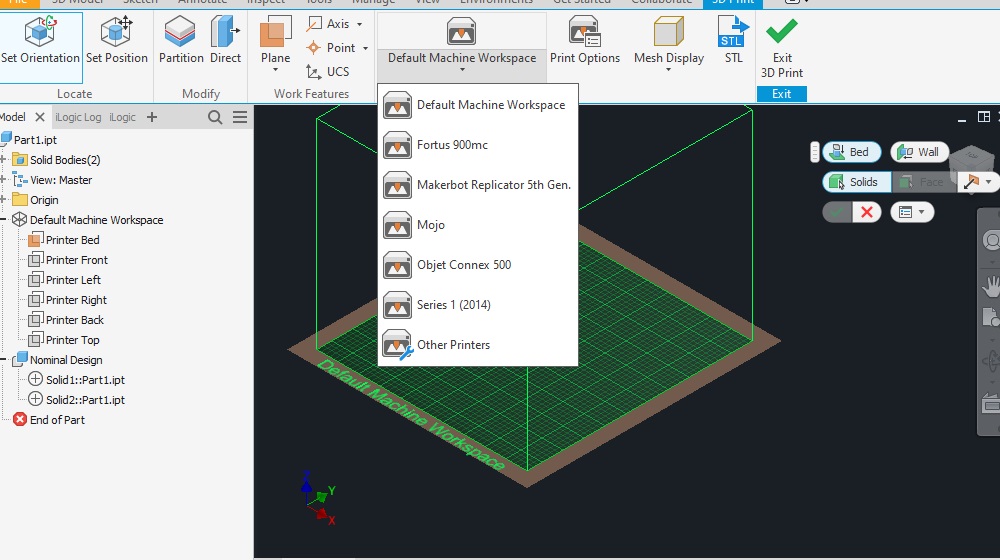Open the browser panel hamburger menu

(x=240, y=117)
